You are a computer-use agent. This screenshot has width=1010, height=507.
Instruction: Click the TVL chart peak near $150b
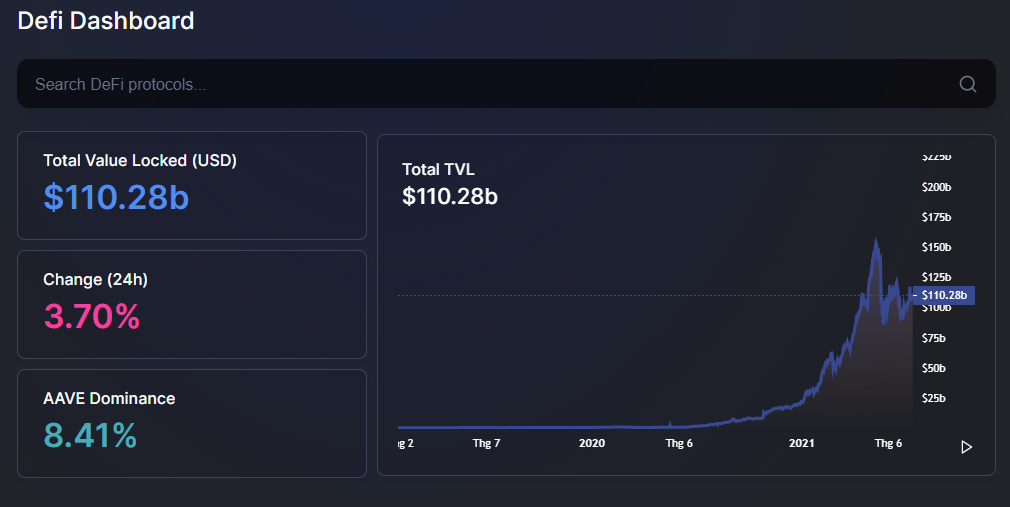[x=875, y=241]
